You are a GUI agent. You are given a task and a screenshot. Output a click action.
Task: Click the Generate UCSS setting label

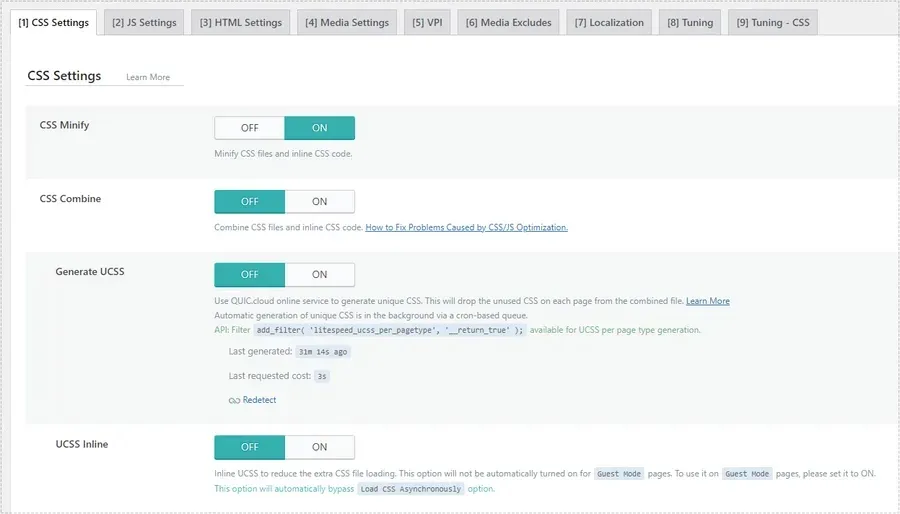pyautogui.click(x=90, y=271)
